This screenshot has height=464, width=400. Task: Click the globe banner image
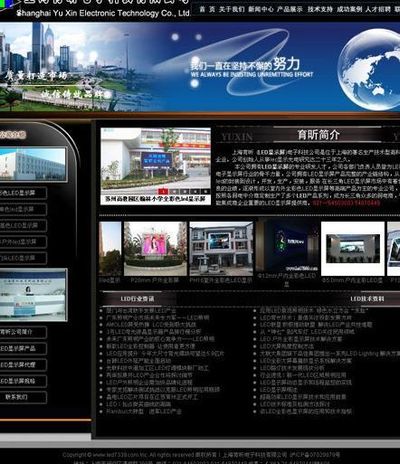368,69
